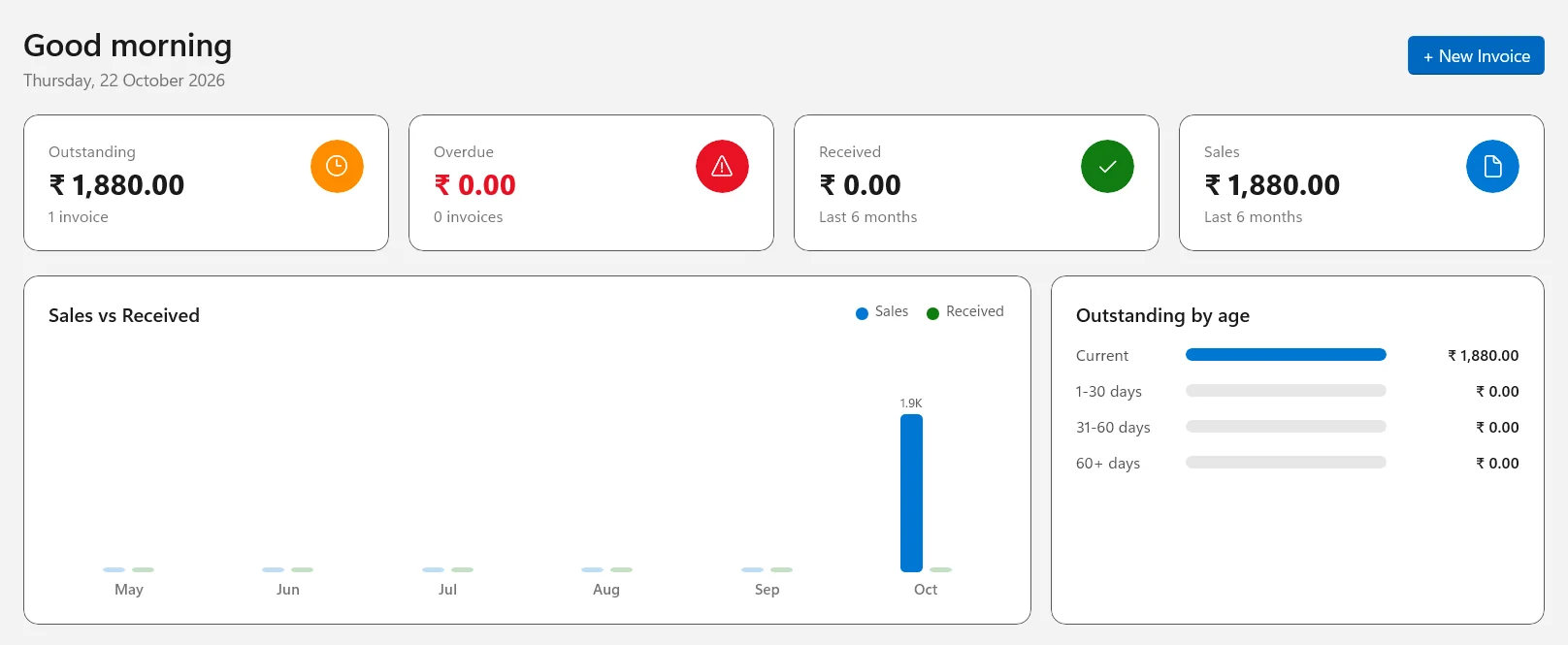Click the Sales vs Received heading
The image size is (1568, 645).
pos(124,315)
